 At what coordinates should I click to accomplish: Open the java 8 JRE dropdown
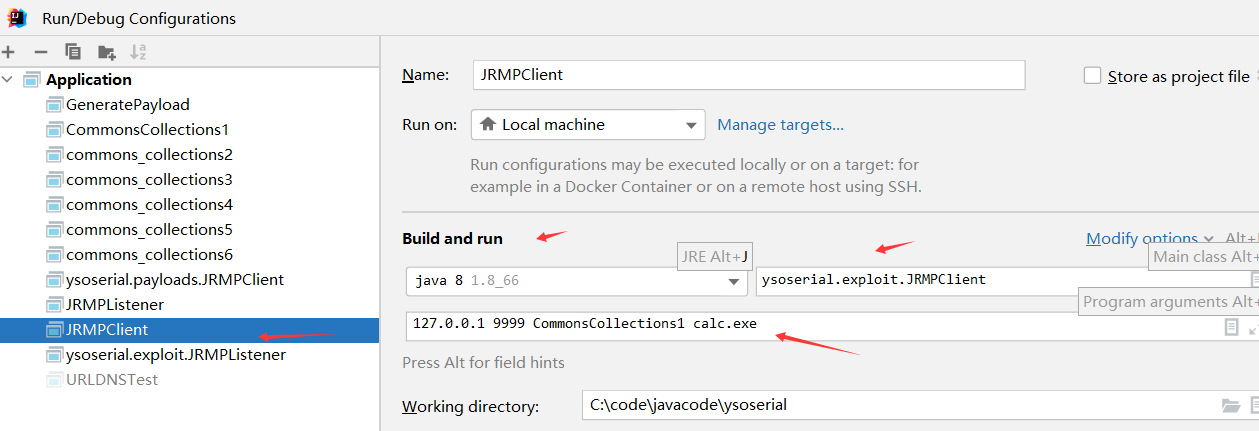click(x=577, y=281)
